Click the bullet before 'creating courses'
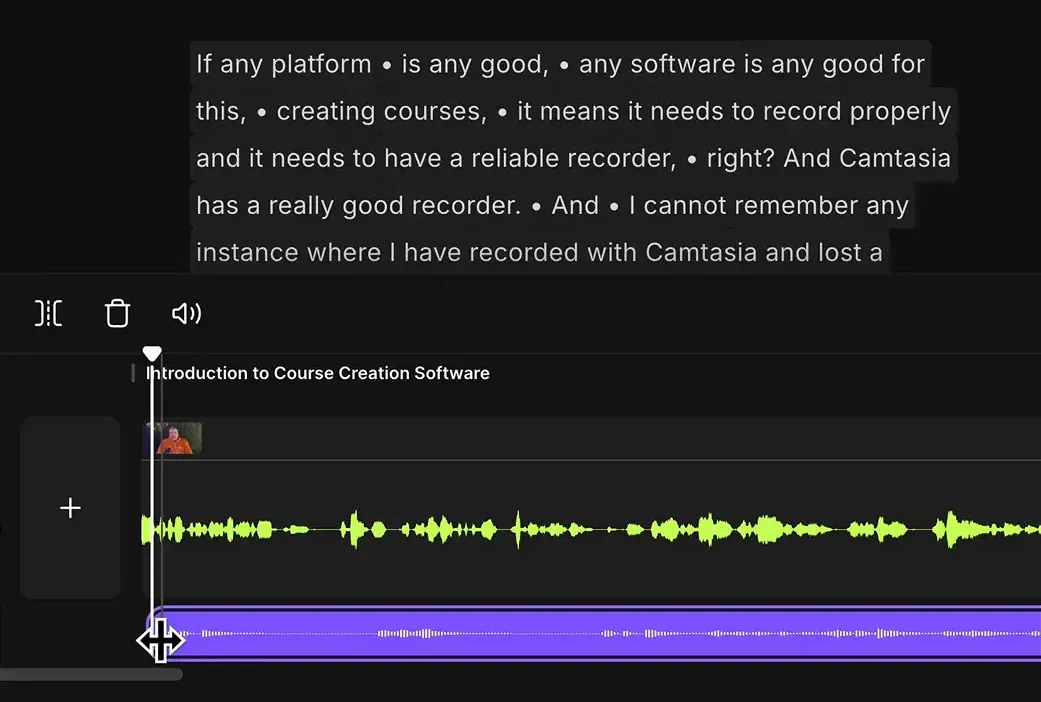The height and width of the screenshot is (702, 1041). click(261, 111)
